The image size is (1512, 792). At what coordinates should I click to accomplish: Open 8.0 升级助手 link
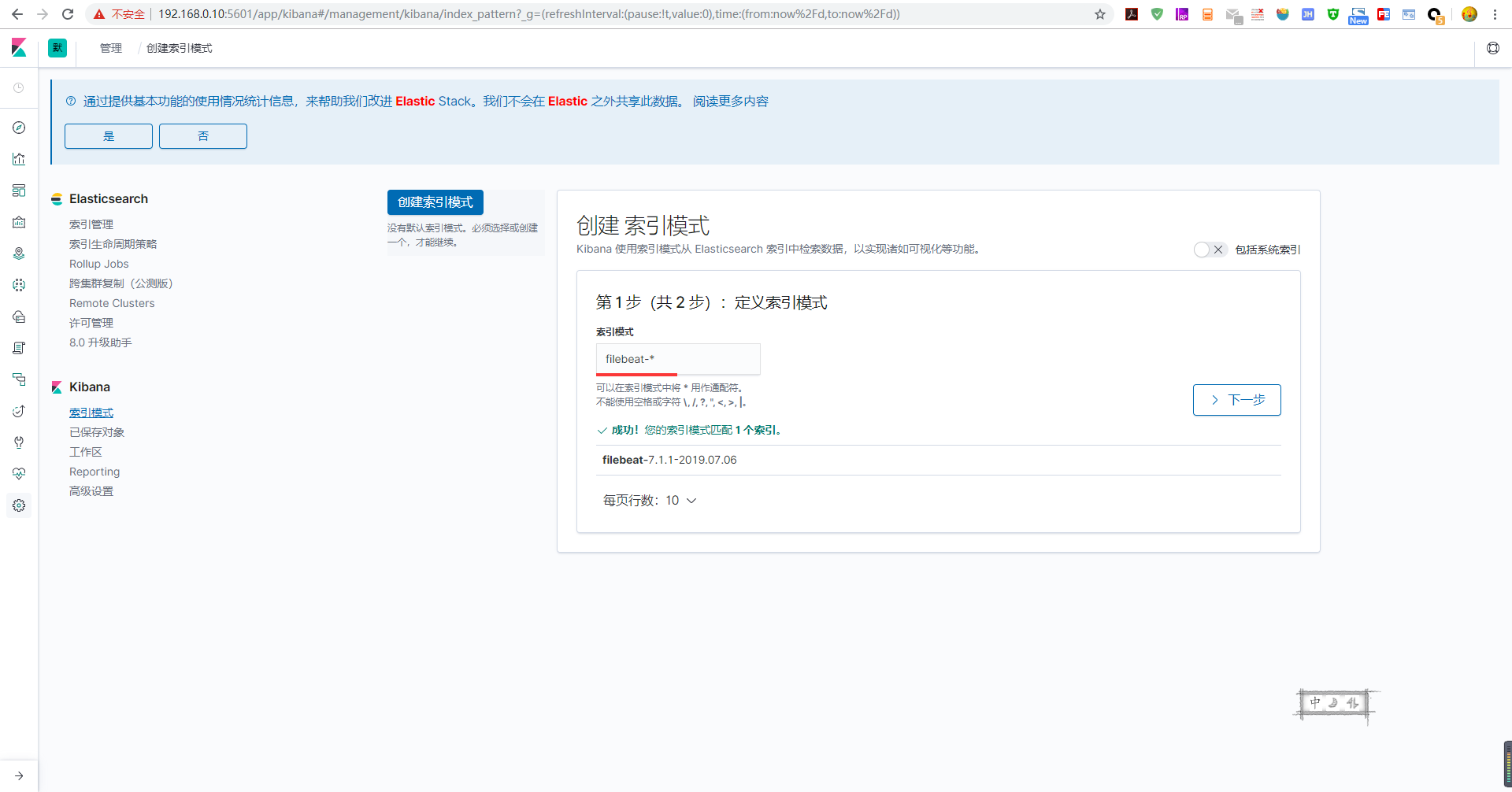[101, 342]
